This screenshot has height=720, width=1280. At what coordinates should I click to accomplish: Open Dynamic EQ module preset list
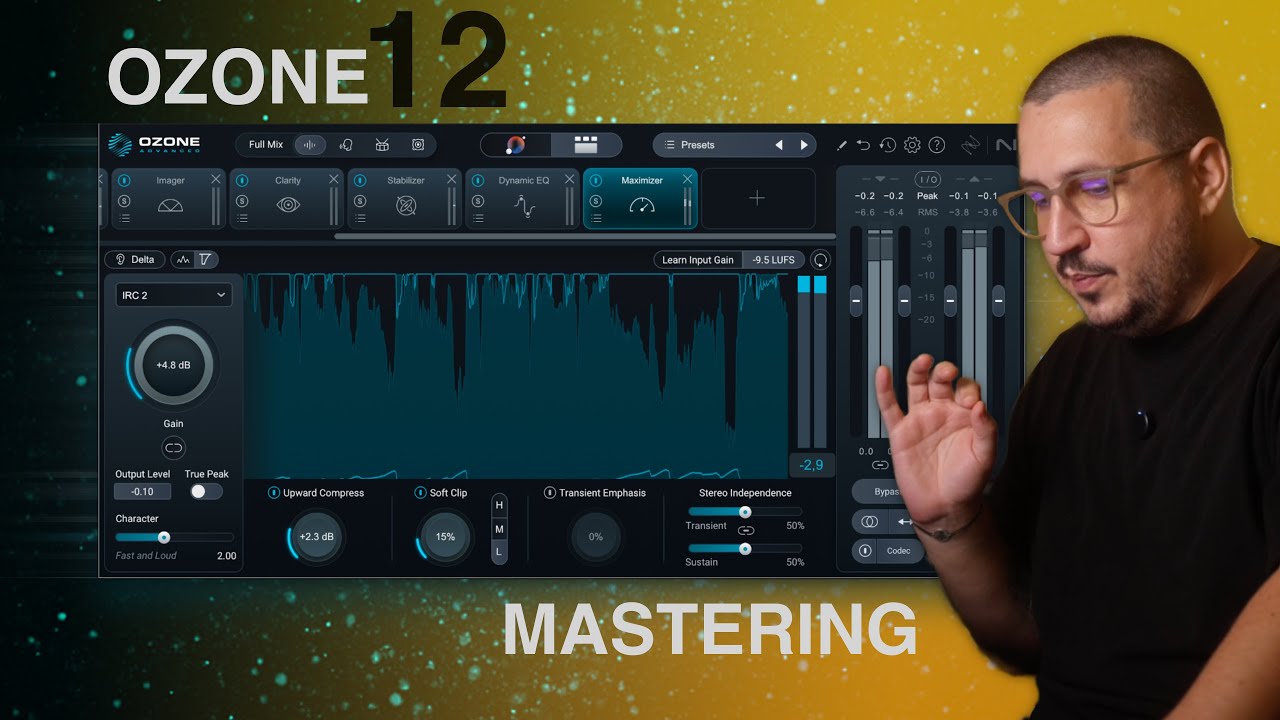[478, 218]
